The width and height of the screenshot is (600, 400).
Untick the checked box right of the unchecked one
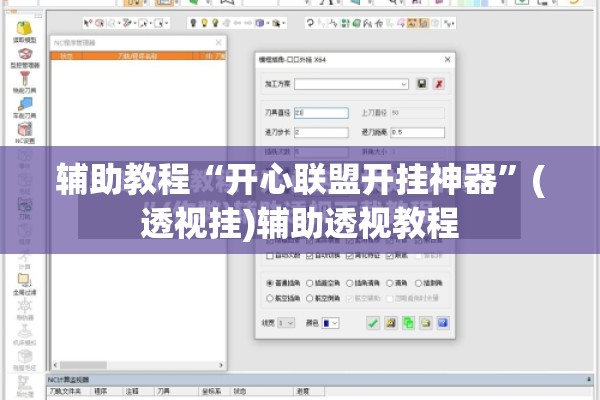coord(310,256)
